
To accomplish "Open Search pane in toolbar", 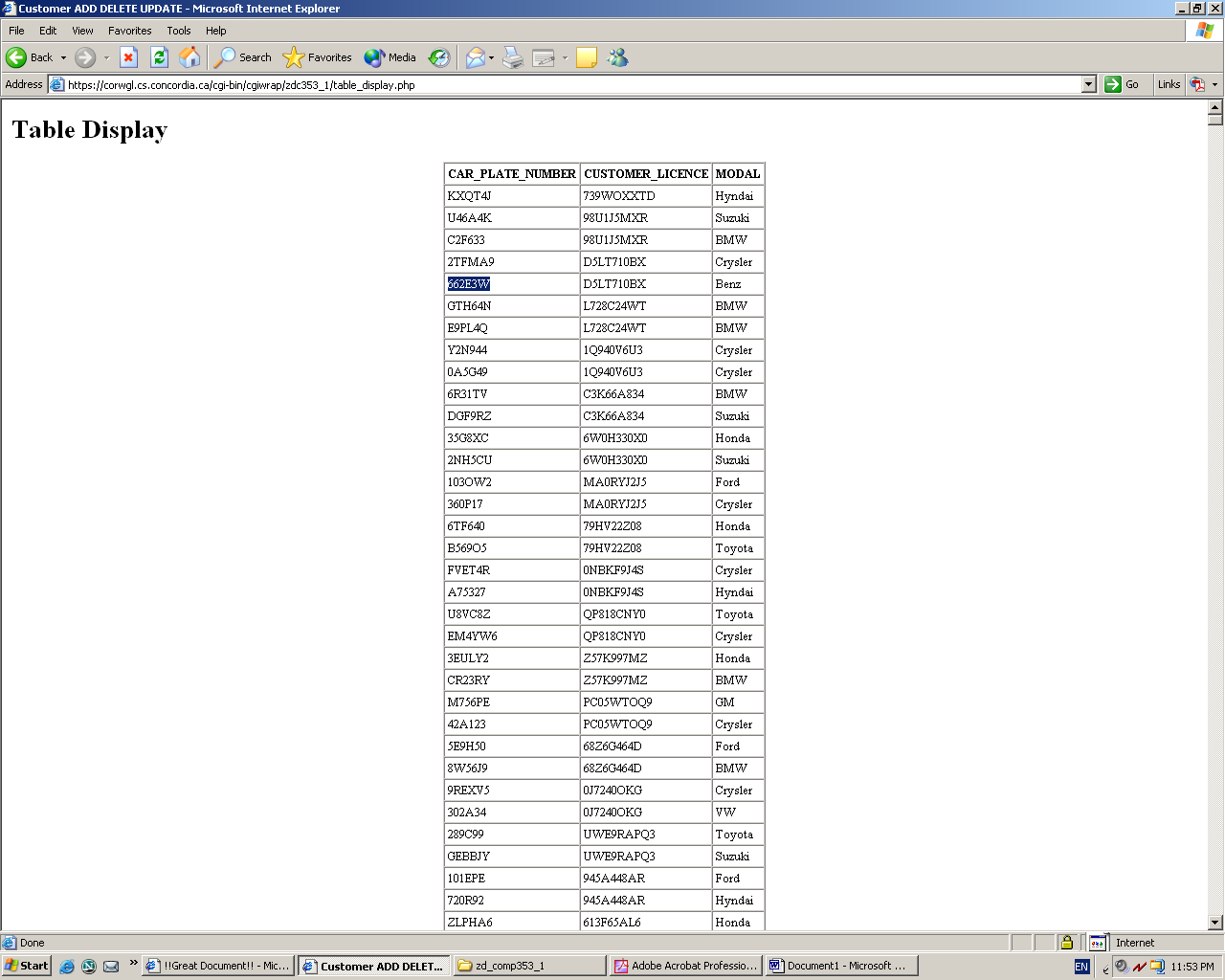I will click(243, 57).
